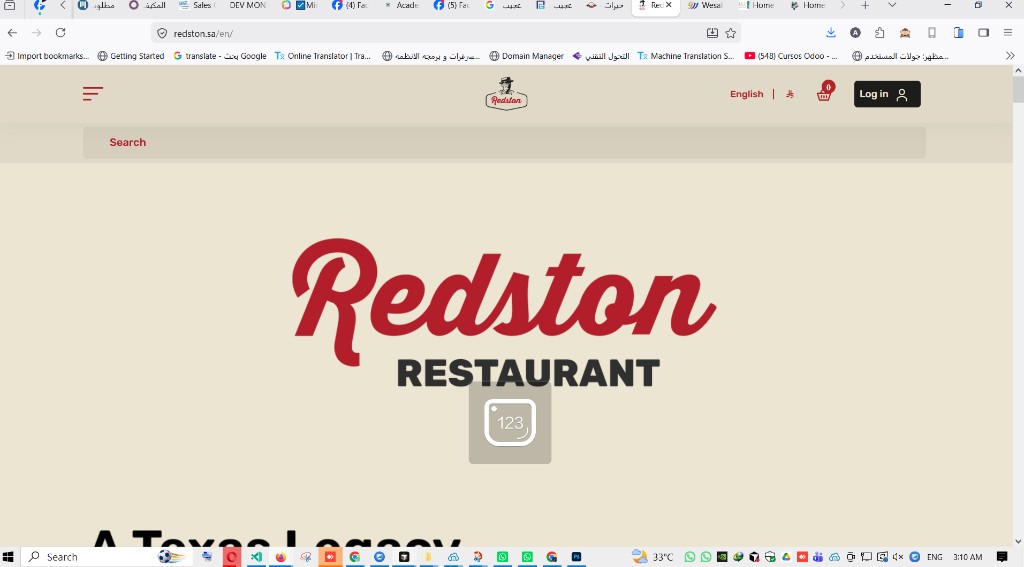Open Domain Manager bookmark

coord(526,56)
